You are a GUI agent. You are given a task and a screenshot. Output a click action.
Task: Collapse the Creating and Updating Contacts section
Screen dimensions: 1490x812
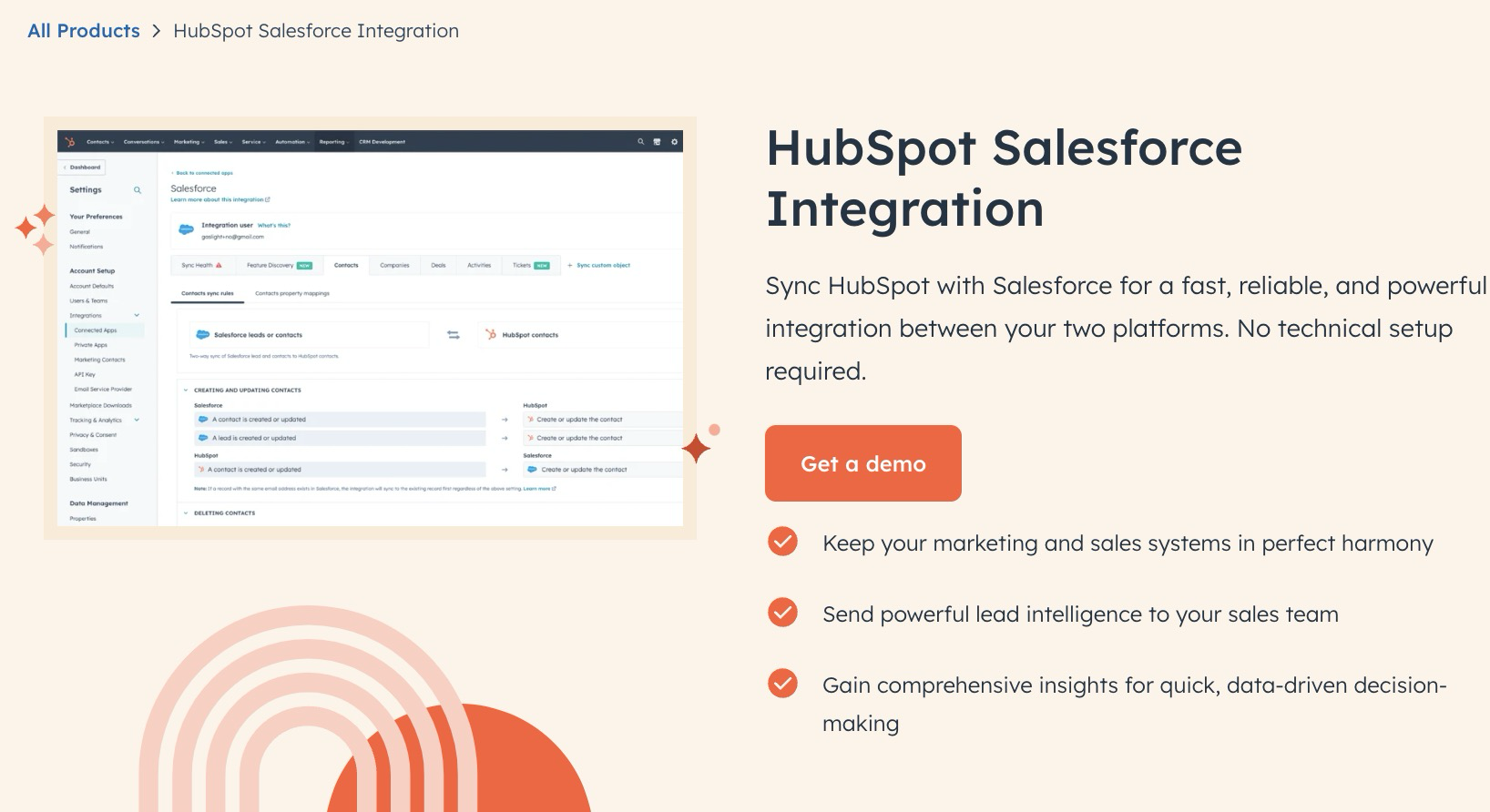(186, 391)
